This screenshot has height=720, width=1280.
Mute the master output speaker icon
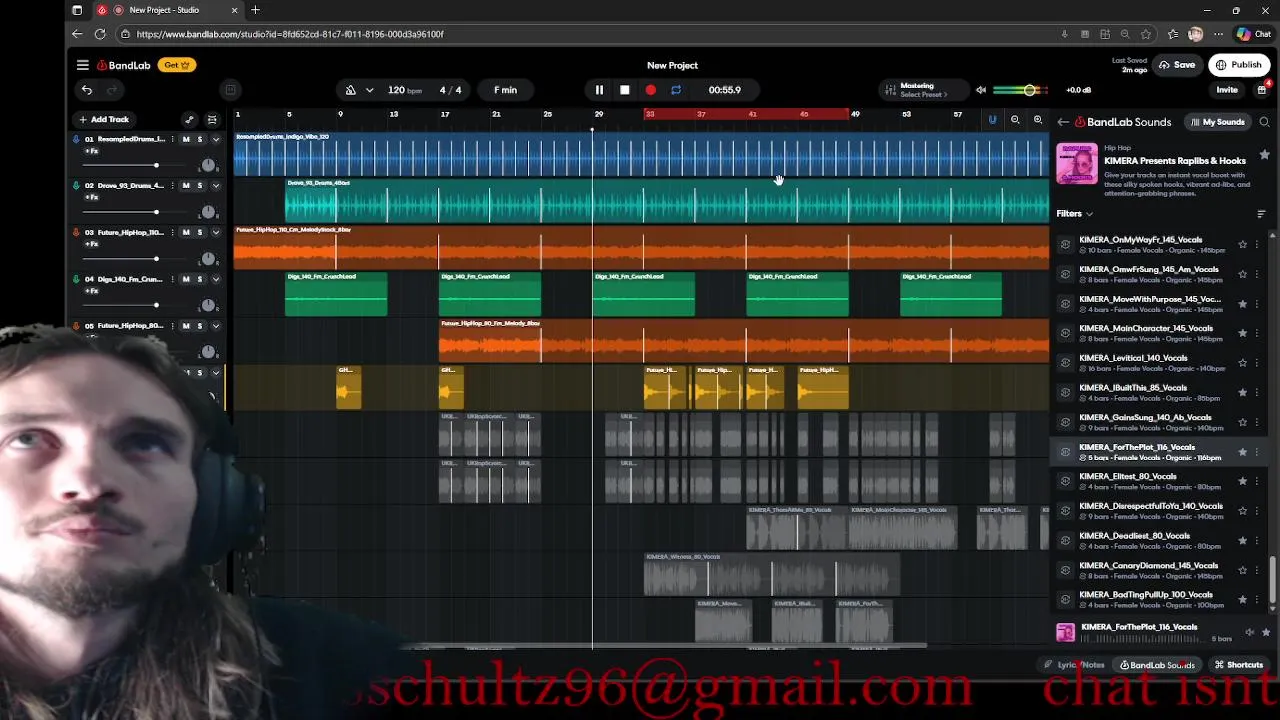(x=981, y=90)
